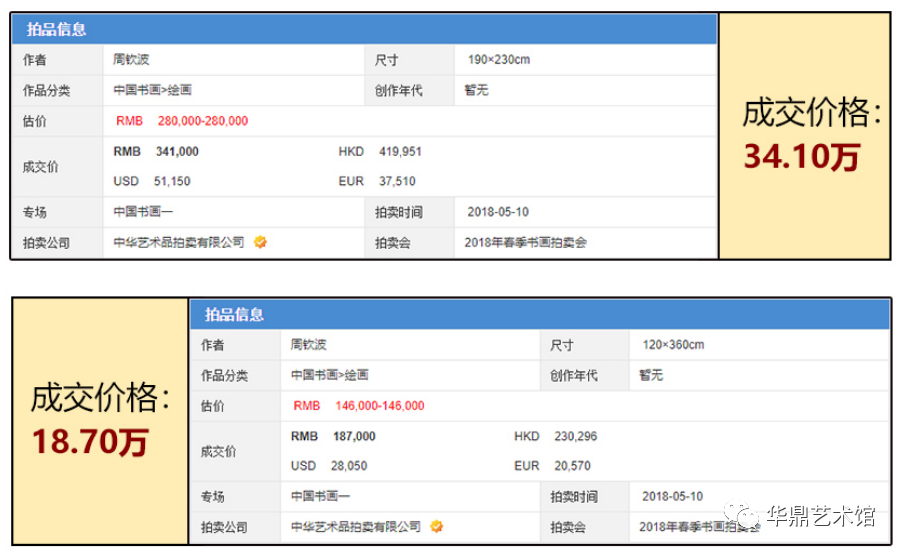Viewport: 905px width, 556px height.
Task: Click the 18.70万 price in the yellow panel
Action: click(x=90, y=441)
